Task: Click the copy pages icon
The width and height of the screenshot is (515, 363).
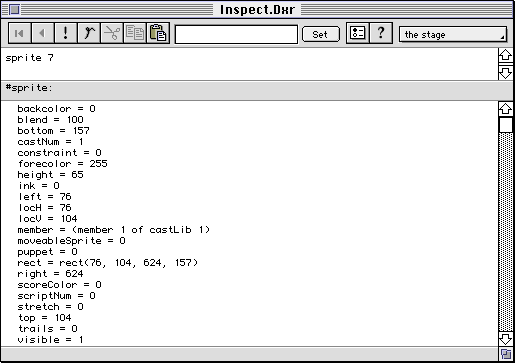Action: point(135,33)
